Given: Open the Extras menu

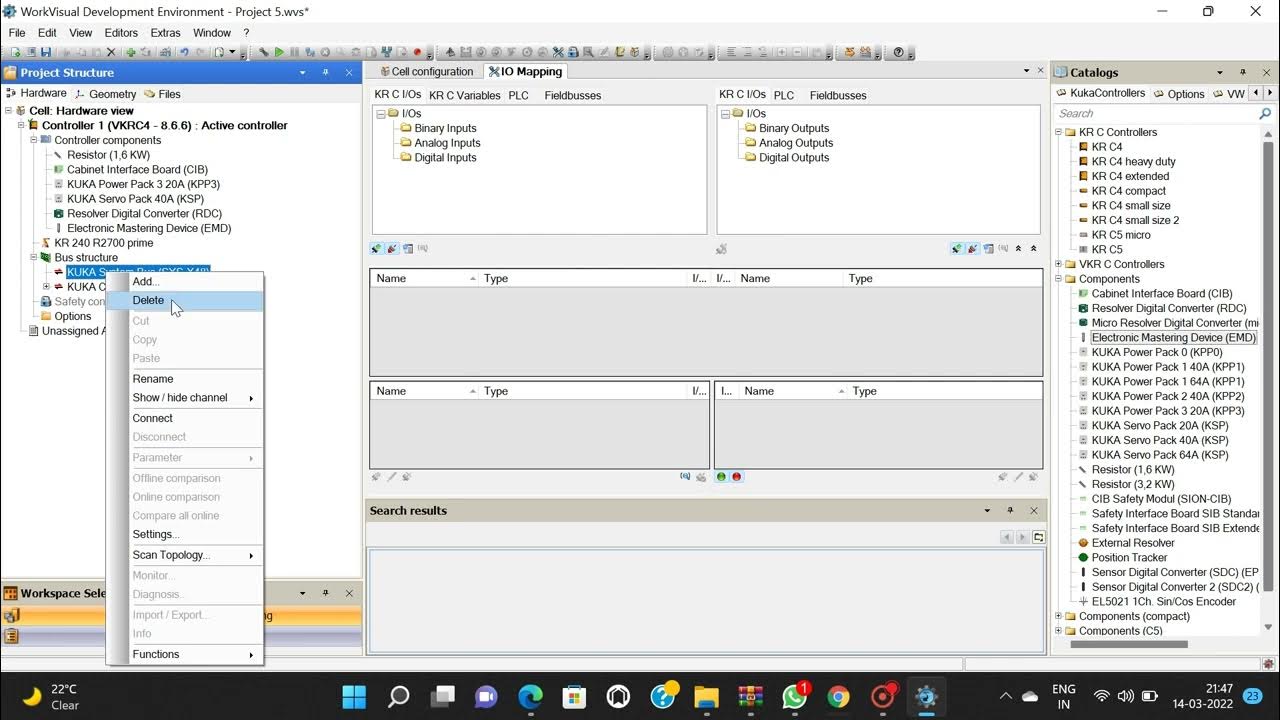Looking at the screenshot, I should click(165, 33).
